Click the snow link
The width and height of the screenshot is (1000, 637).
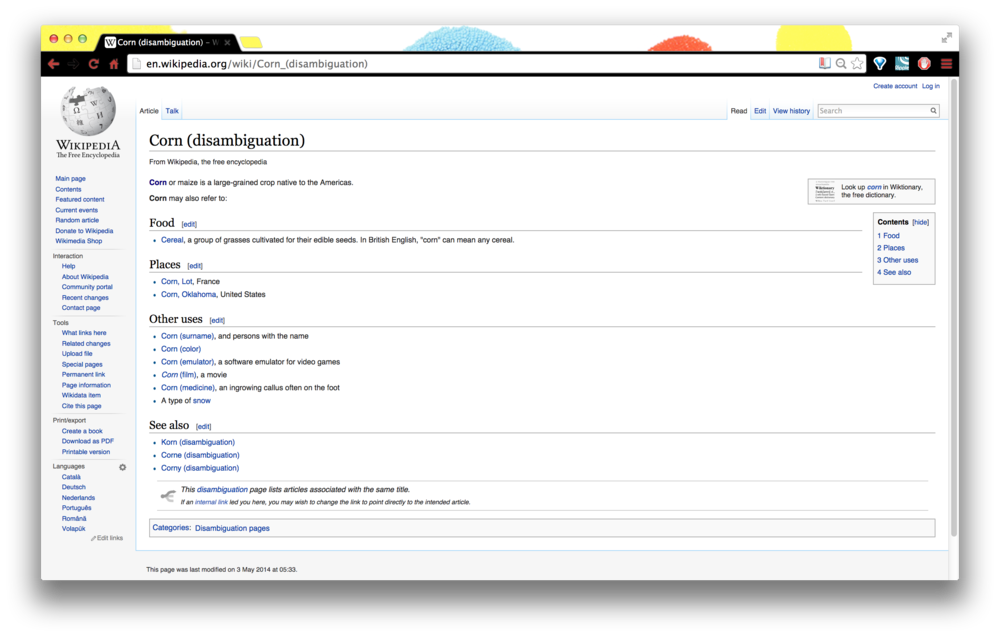pyautogui.click(x=202, y=400)
